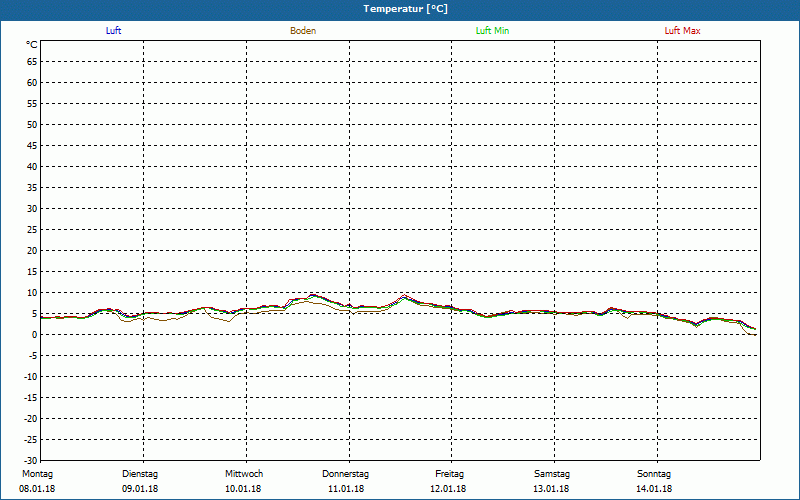Click the 30 y-axis value
This screenshot has height=500, width=800.
click(32, 209)
